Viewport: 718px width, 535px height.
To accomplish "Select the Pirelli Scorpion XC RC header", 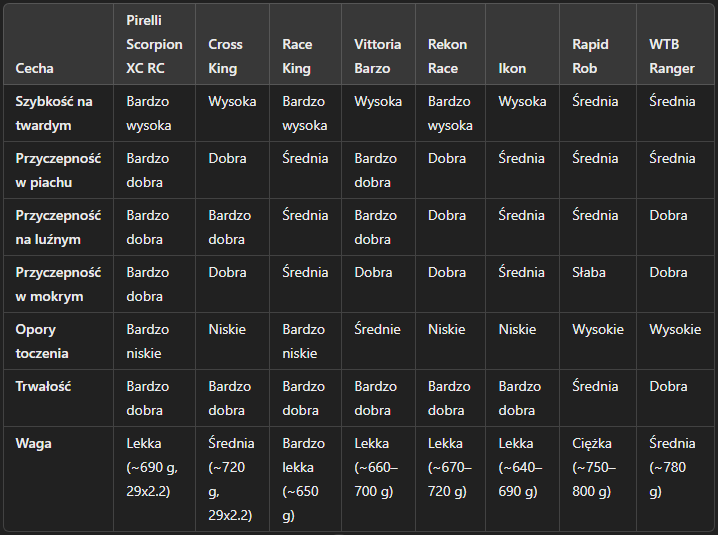I will (x=154, y=45).
